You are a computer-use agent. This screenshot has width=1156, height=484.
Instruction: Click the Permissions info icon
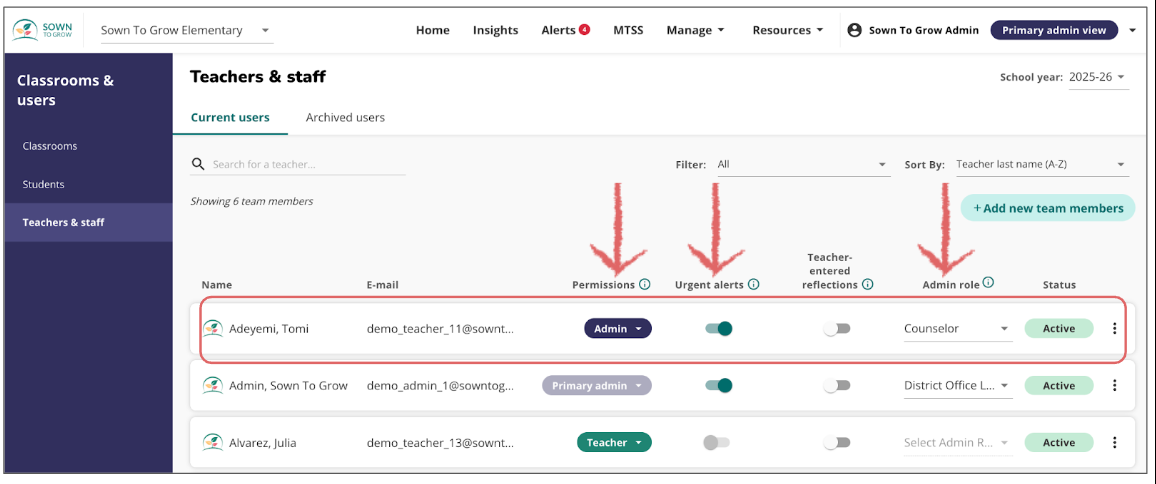[x=645, y=285]
